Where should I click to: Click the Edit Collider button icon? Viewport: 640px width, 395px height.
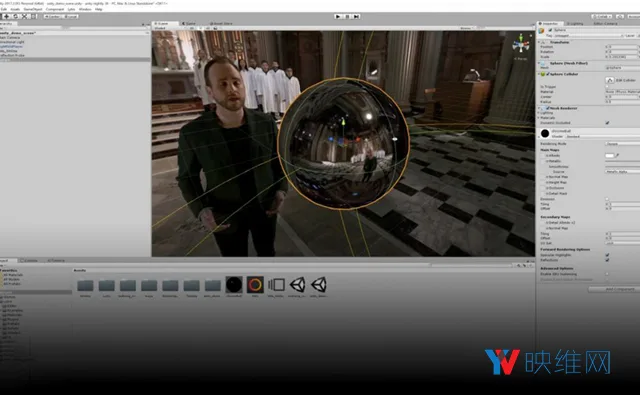point(610,80)
